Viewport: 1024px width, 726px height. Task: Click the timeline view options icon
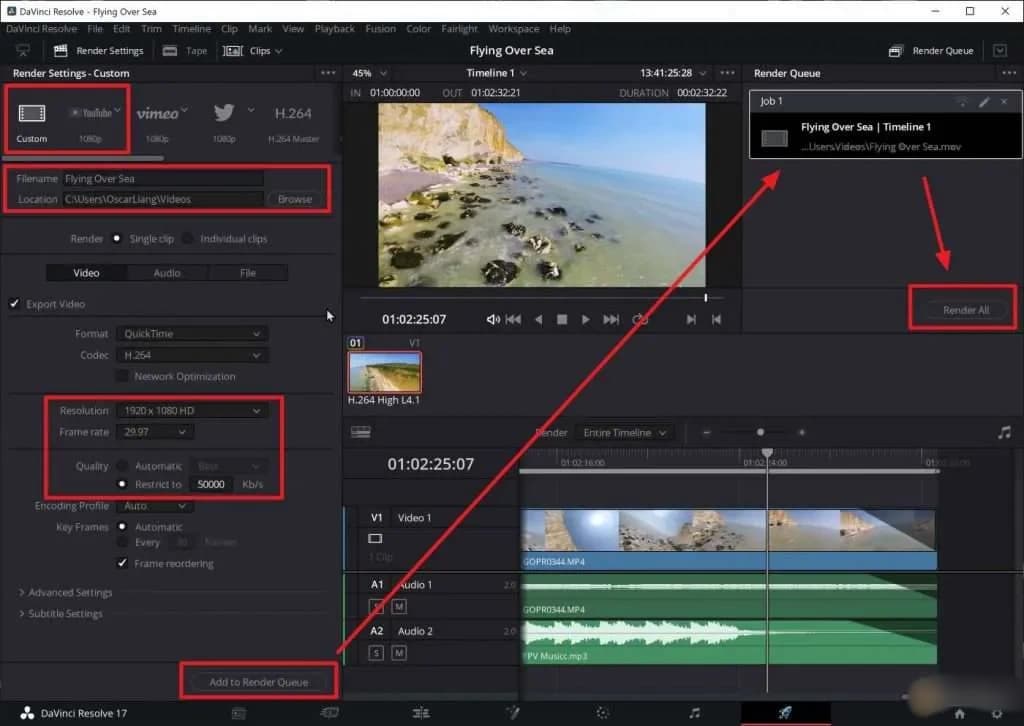pyautogui.click(x=360, y=432)
